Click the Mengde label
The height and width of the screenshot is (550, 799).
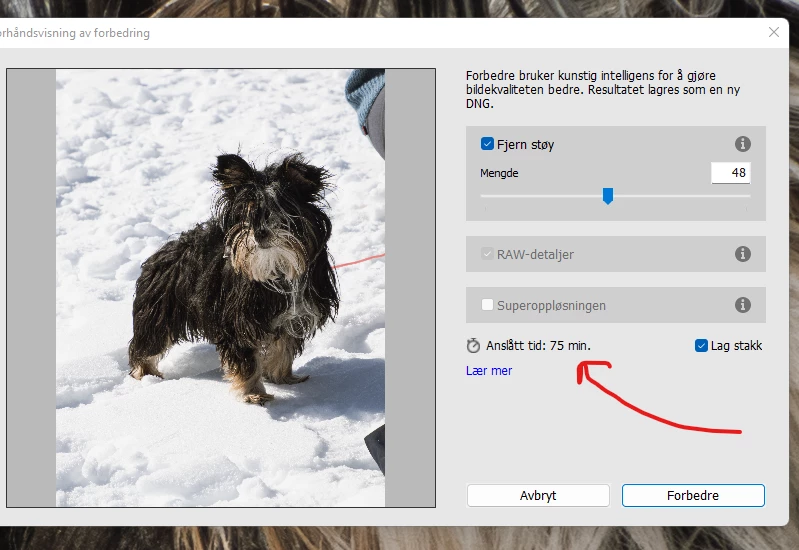pyautogui.click(x=499, y=173)
